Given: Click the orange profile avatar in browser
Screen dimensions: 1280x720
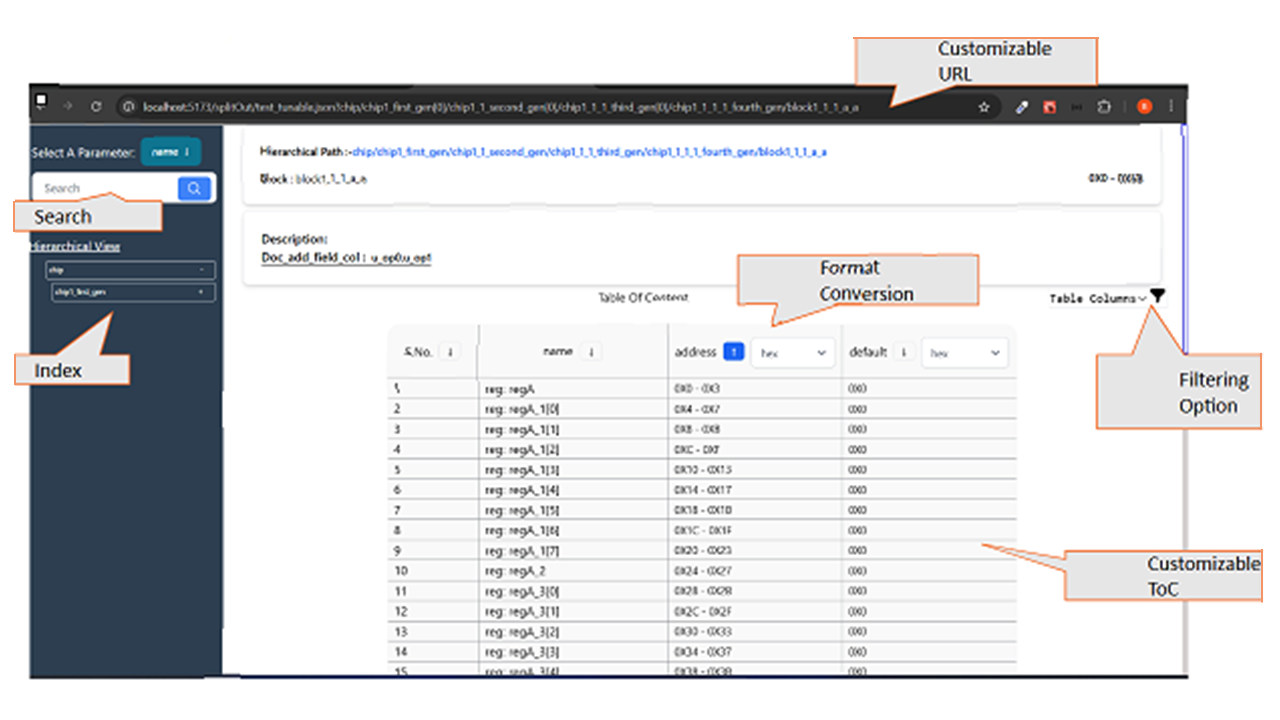Looking at the screenshot, I should click(1145, 107).
